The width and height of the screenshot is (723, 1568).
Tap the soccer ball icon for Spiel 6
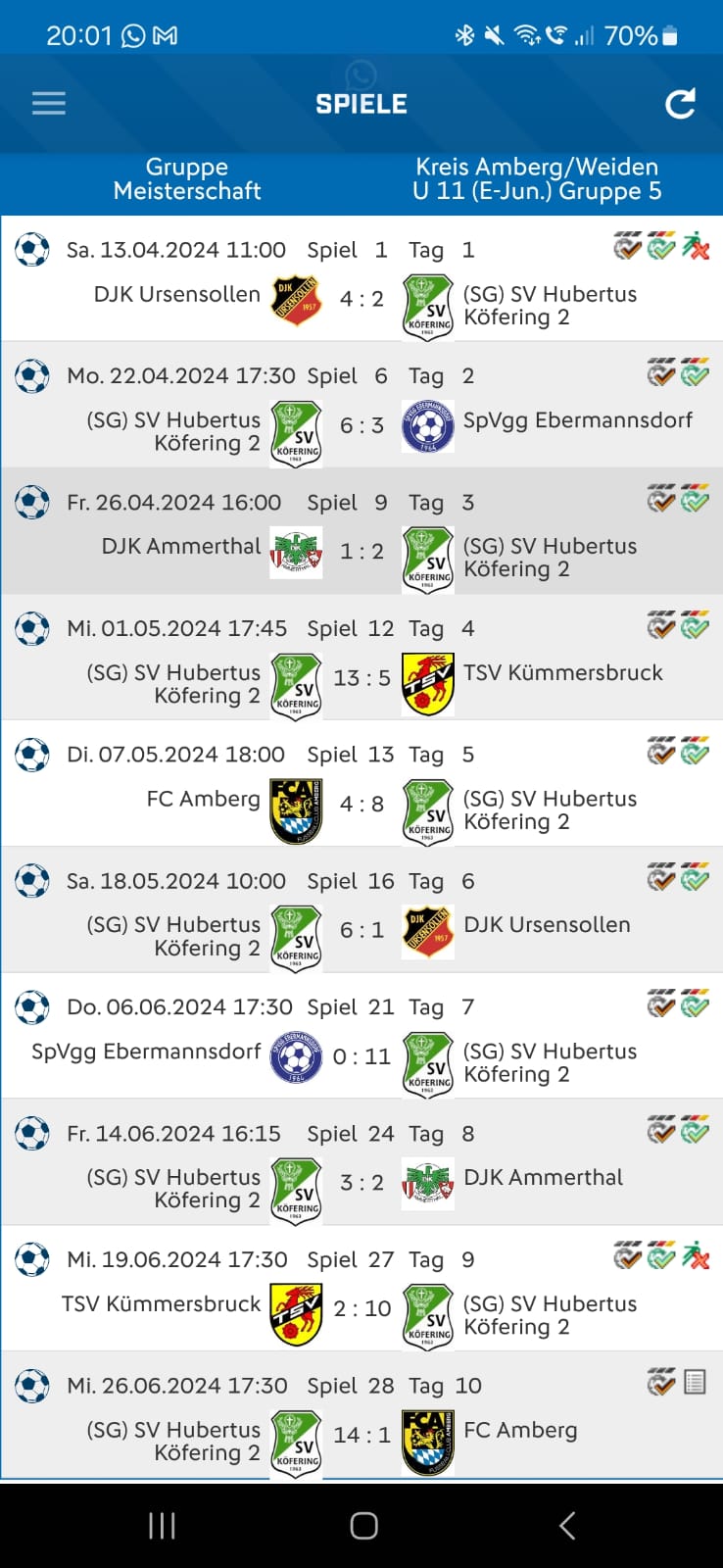(x=32, y=376)
